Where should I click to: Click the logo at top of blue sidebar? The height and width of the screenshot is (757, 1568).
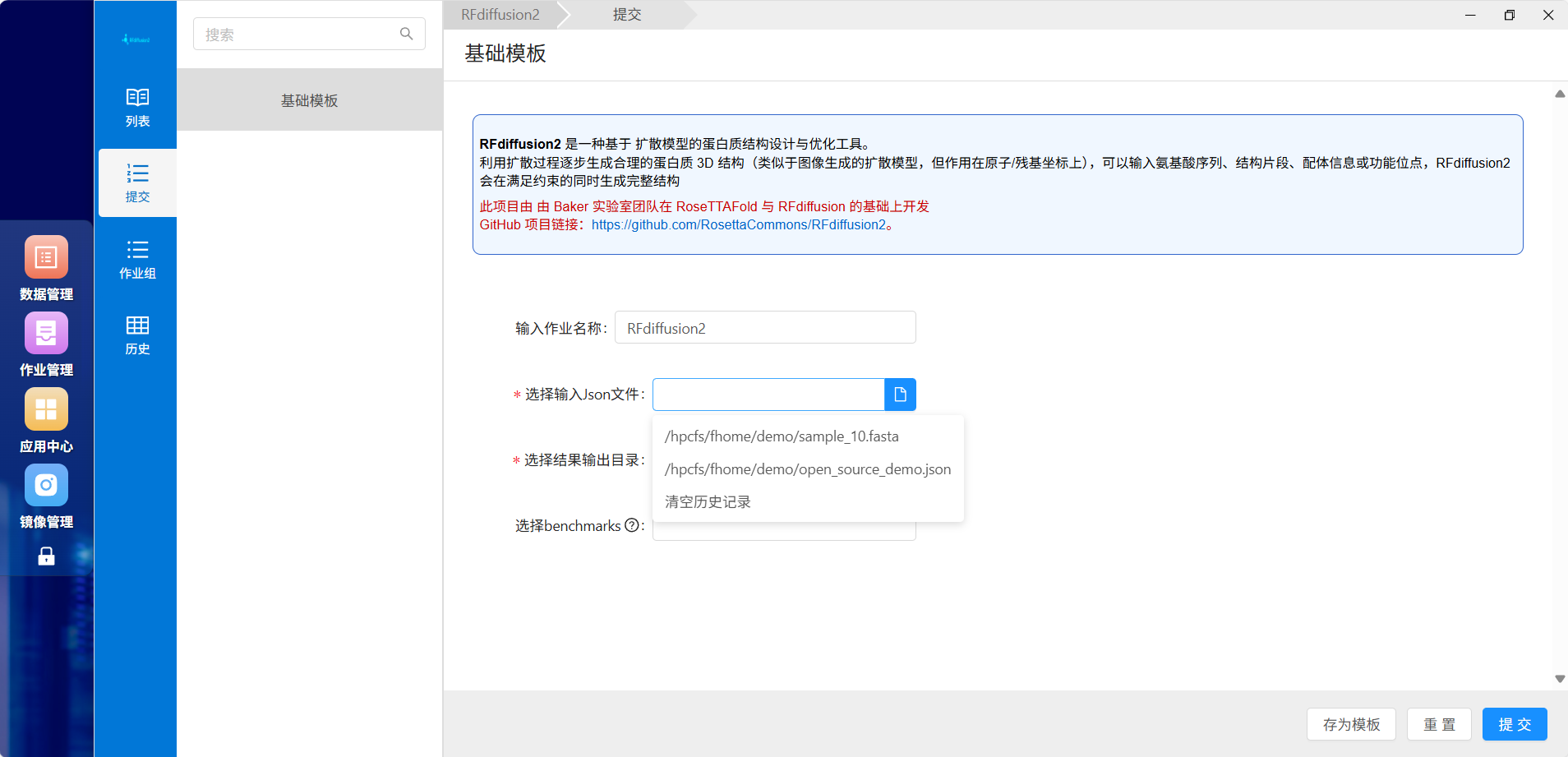pyautogui.click(x=136, y=39)
